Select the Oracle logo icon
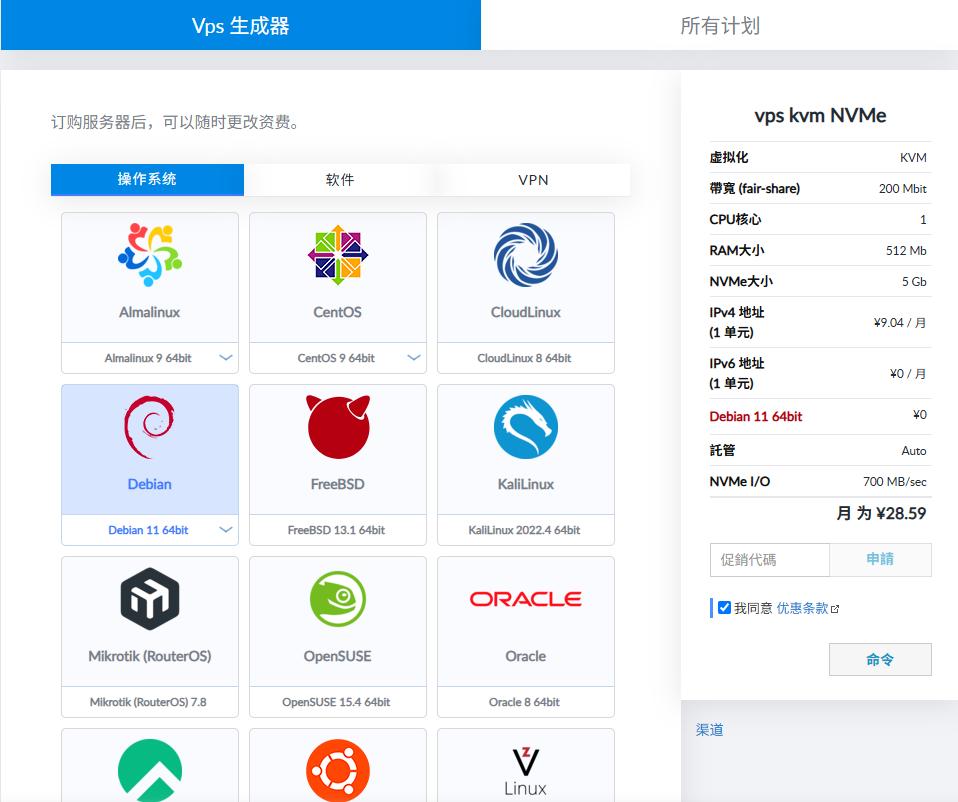Viewport: 958px width, 802px height. click(525, 598)
